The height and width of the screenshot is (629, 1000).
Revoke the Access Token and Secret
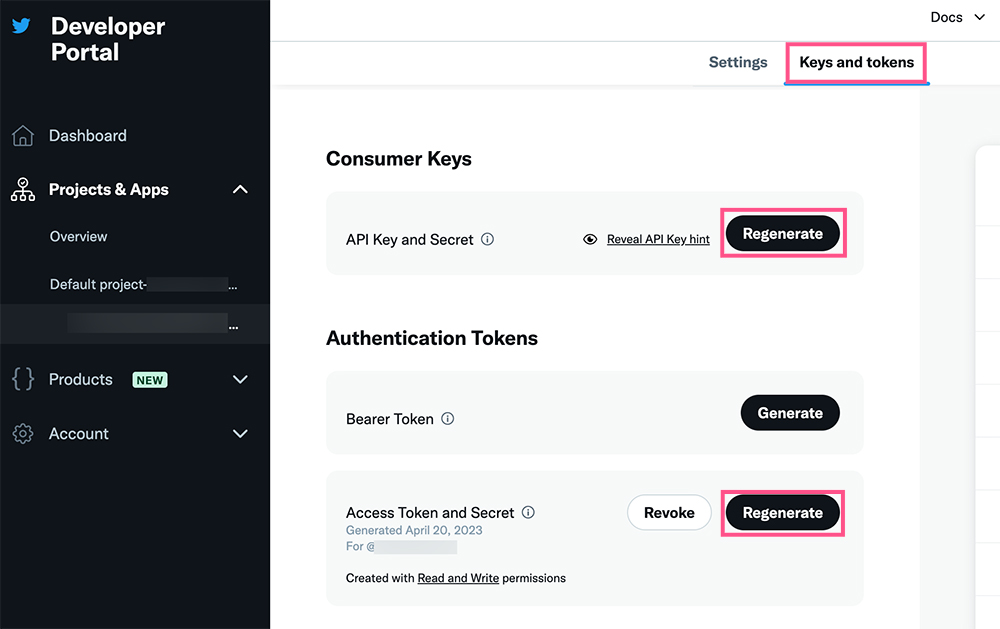point(669,512)
